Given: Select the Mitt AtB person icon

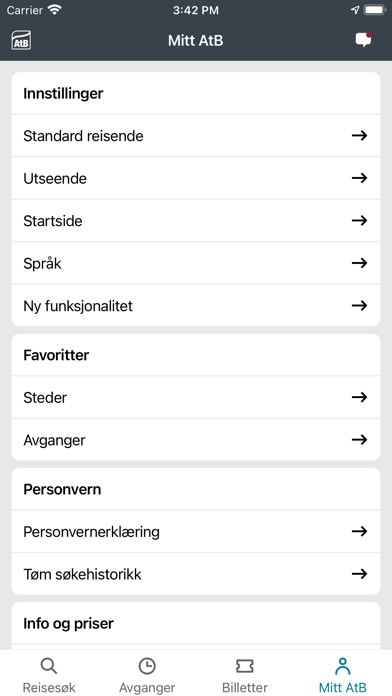Looking at the screenshot, I should [342, 666].
